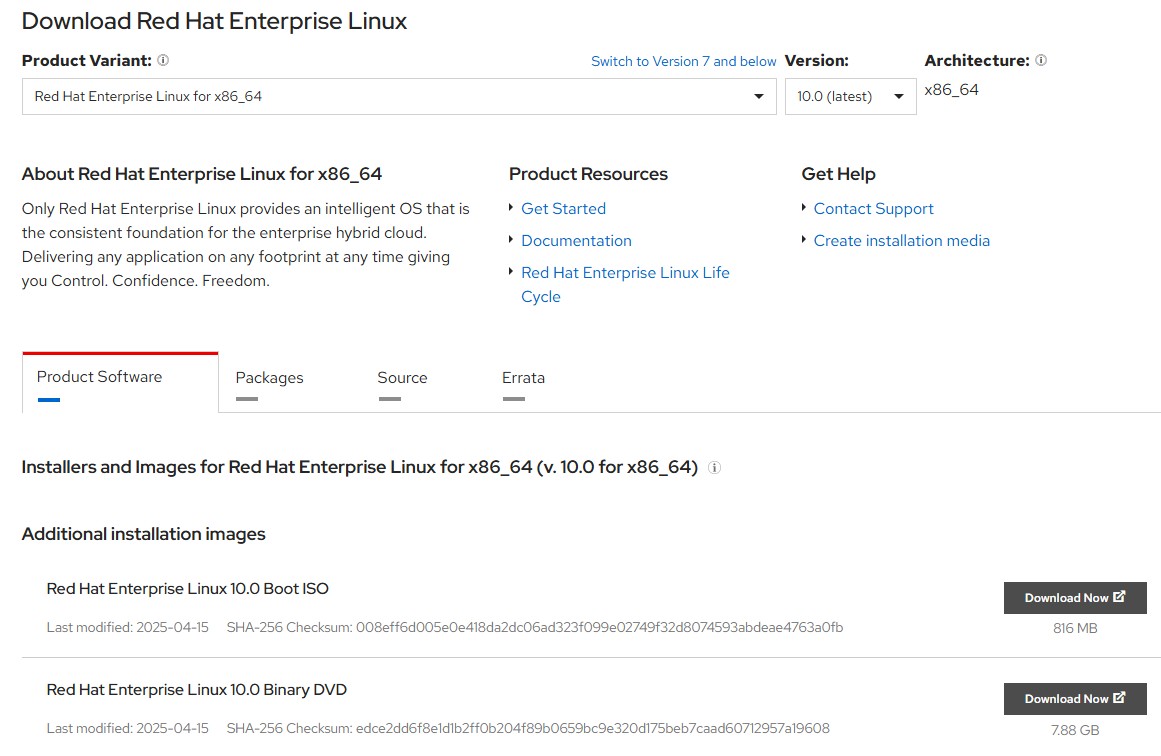1161x756 pixels.
Task: Select the Product Software tab
Action: 99,377
